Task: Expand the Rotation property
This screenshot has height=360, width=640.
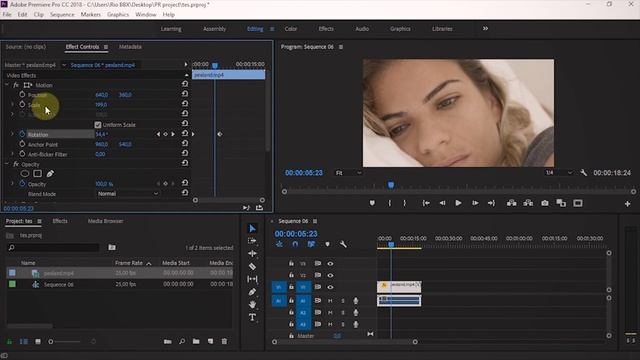Action: (x=12, y=134)
